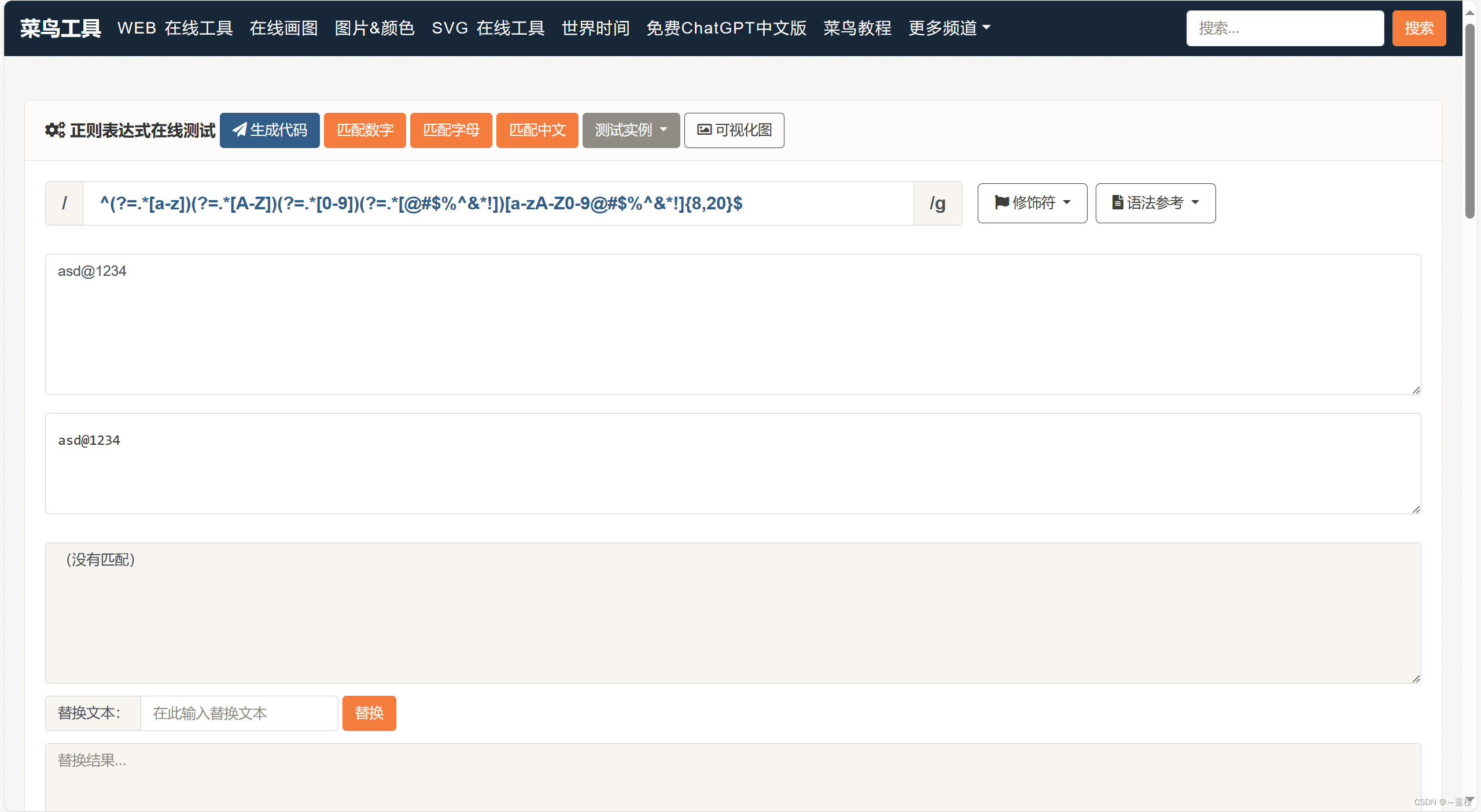This screenshot has width=1481, height=812.
Task: Click the resize handle of match result area
Action: (1416, 678)
